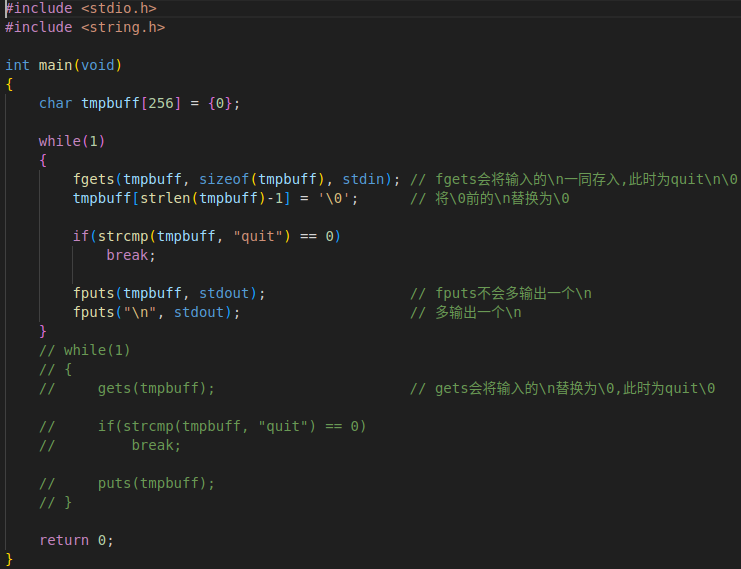Click the commented '// while(1)' line

tap(85, 350)
